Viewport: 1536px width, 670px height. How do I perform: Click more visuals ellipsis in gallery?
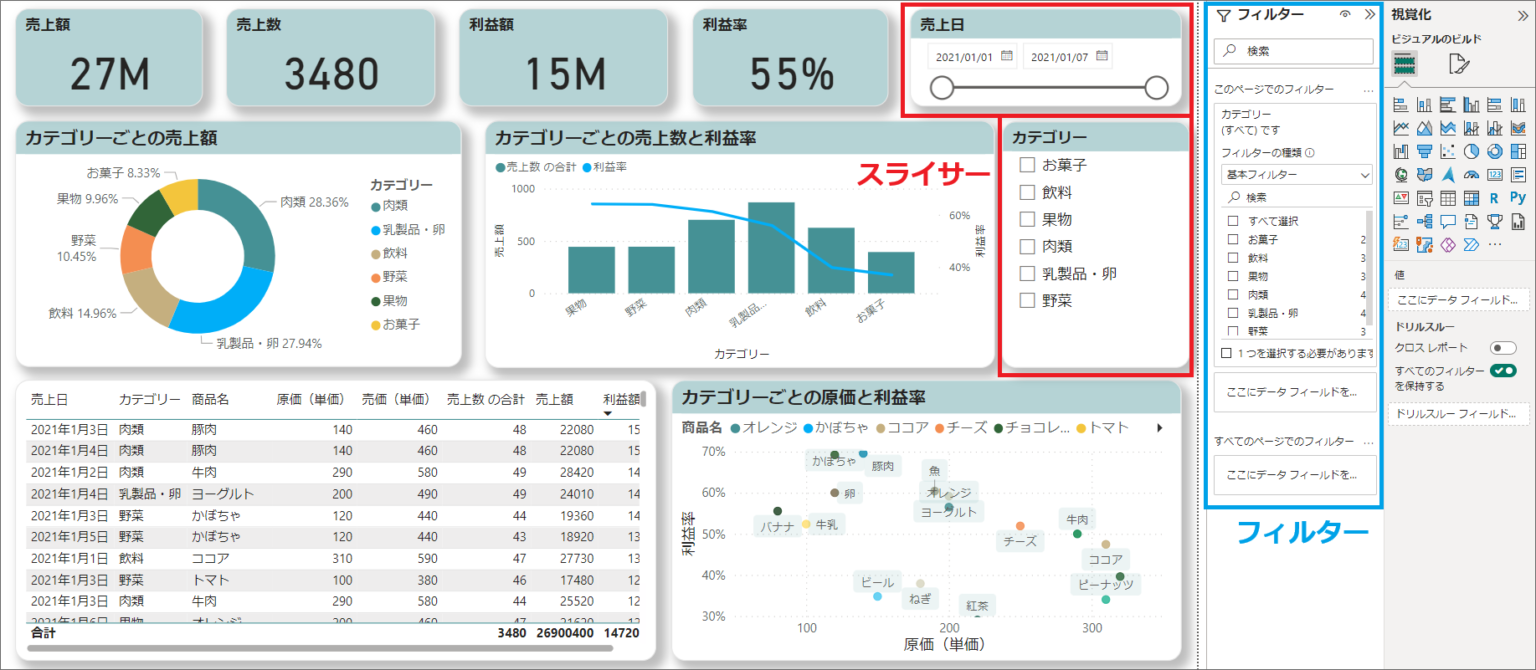pyautogui.click(x=1495, y=244)
